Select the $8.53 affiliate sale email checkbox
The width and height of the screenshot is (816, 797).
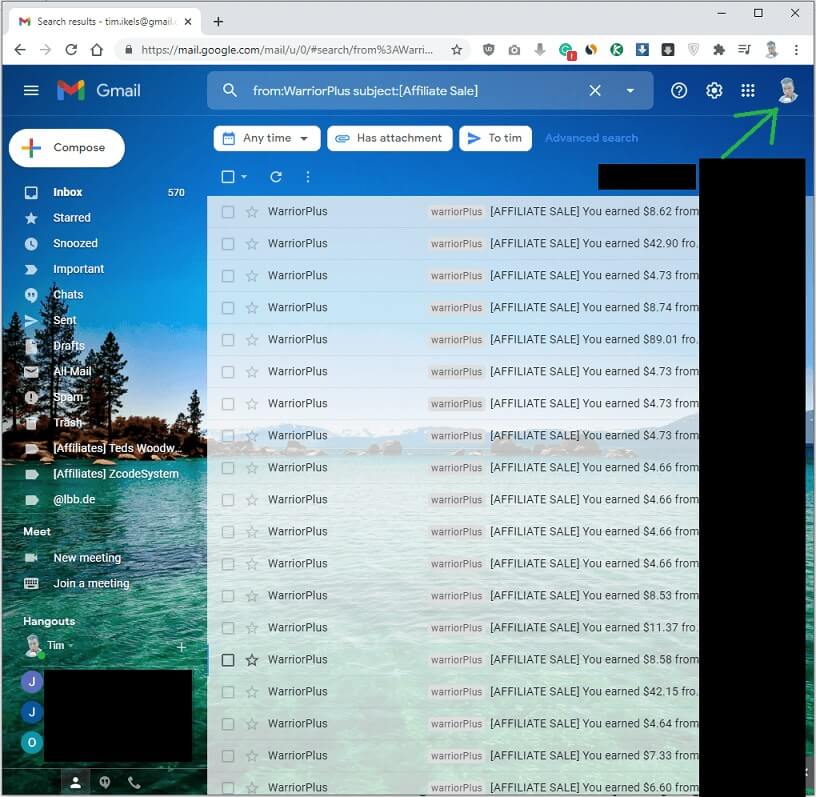(x=228, y=596)
